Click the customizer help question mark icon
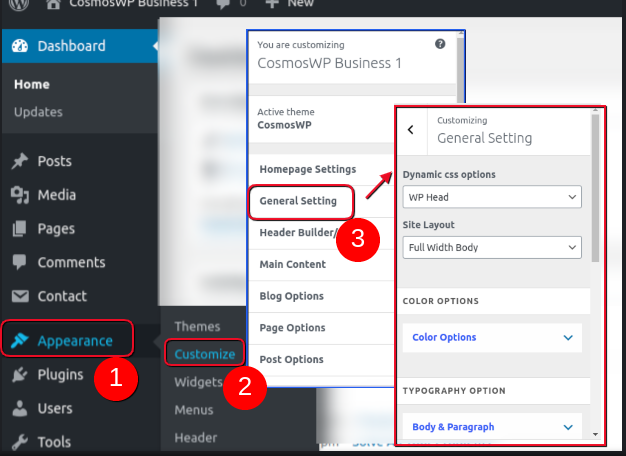 pyautogui.click(x=440, y=44)
